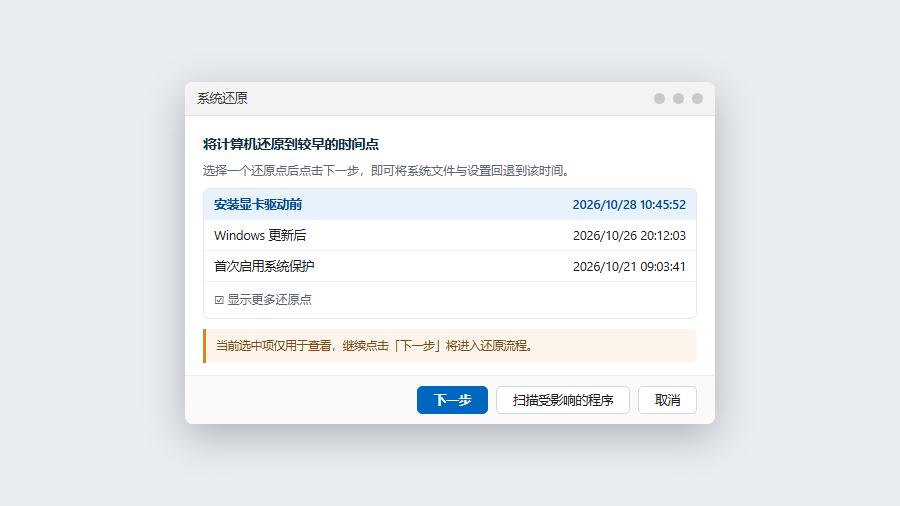Click the timestamp 2026/10/26 20:12:03

click(x=629, y=236)
